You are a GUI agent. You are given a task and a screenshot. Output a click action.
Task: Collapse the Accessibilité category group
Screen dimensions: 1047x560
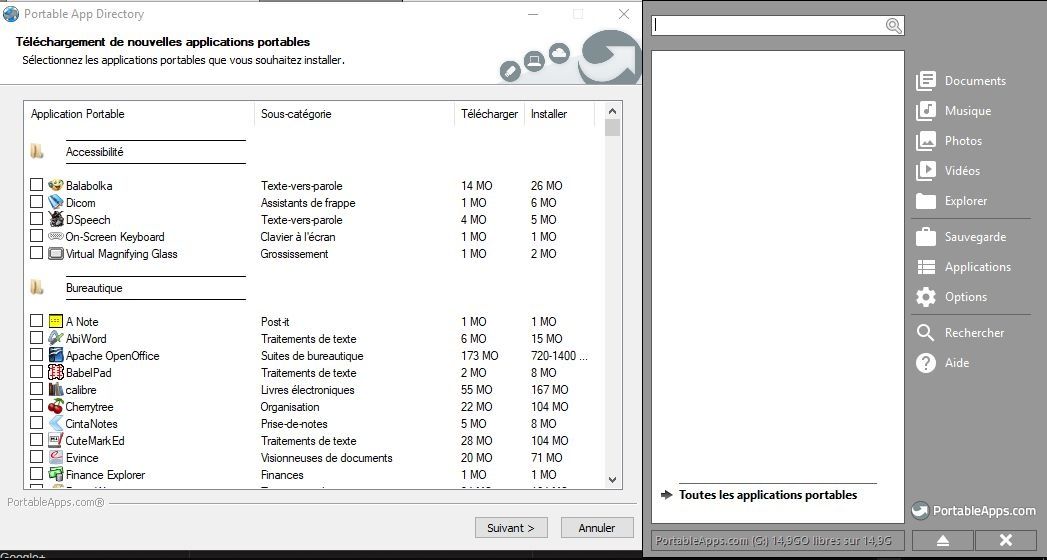[x=37, y=152]
